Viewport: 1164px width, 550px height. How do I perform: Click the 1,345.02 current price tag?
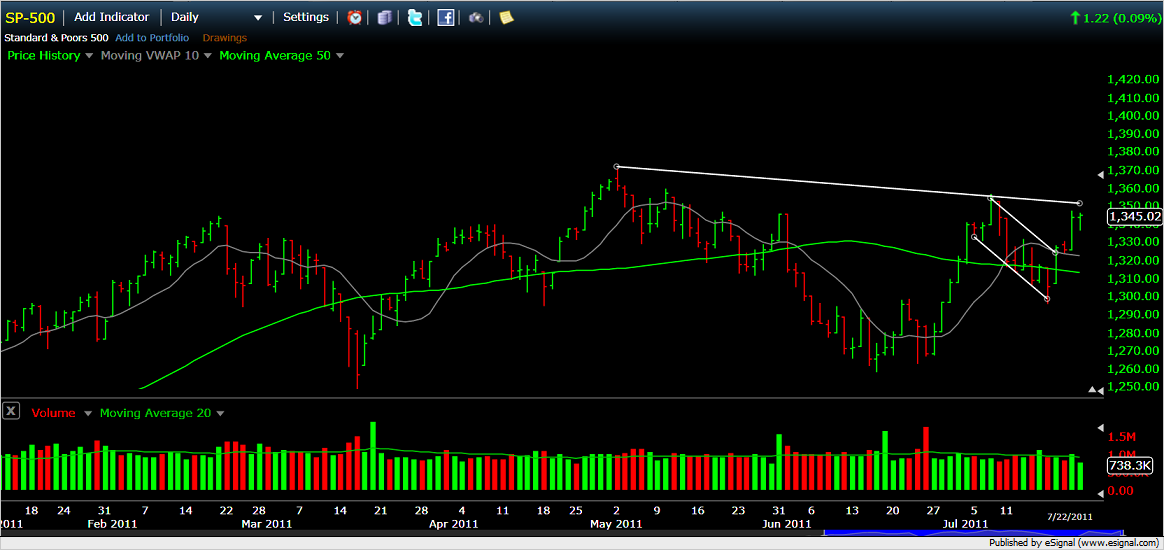tap(1133, 216)
